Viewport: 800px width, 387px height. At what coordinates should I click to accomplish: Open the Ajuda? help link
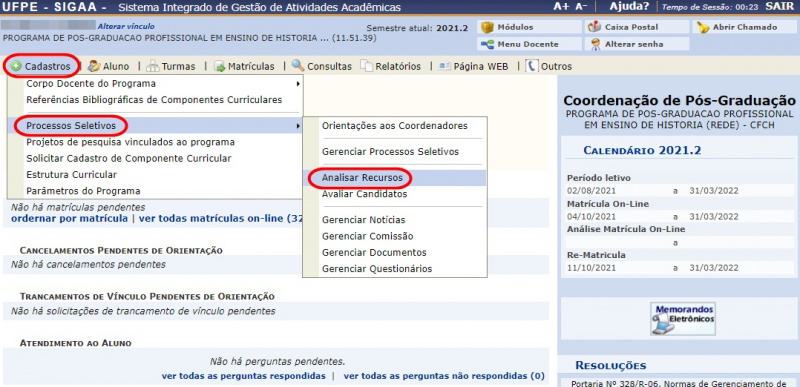tap(629, 7)
